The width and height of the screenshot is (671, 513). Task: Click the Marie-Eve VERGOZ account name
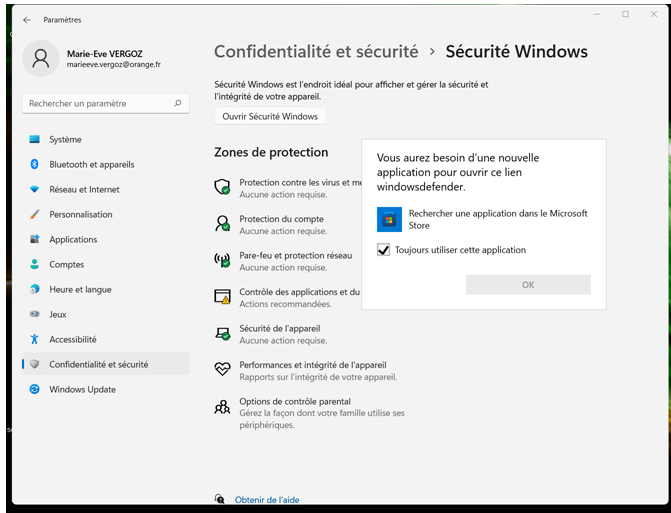104,53
